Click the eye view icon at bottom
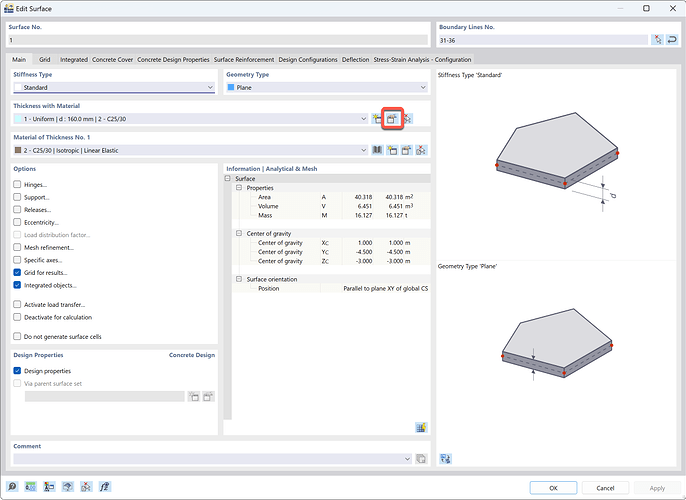This screenshot has height=500, width=686. tap(67, 486)
